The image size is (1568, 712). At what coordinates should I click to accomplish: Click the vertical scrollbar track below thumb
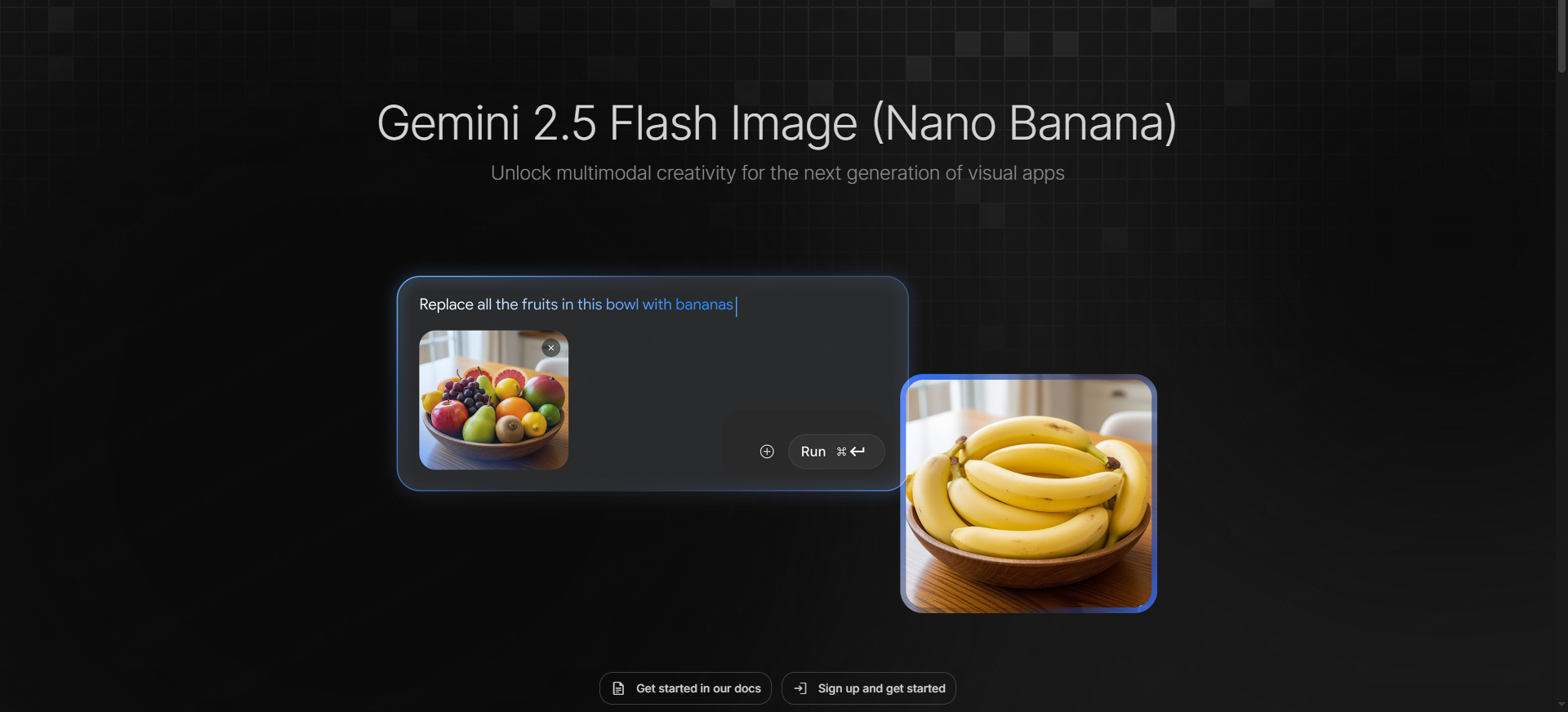(x=1561, y=384)
